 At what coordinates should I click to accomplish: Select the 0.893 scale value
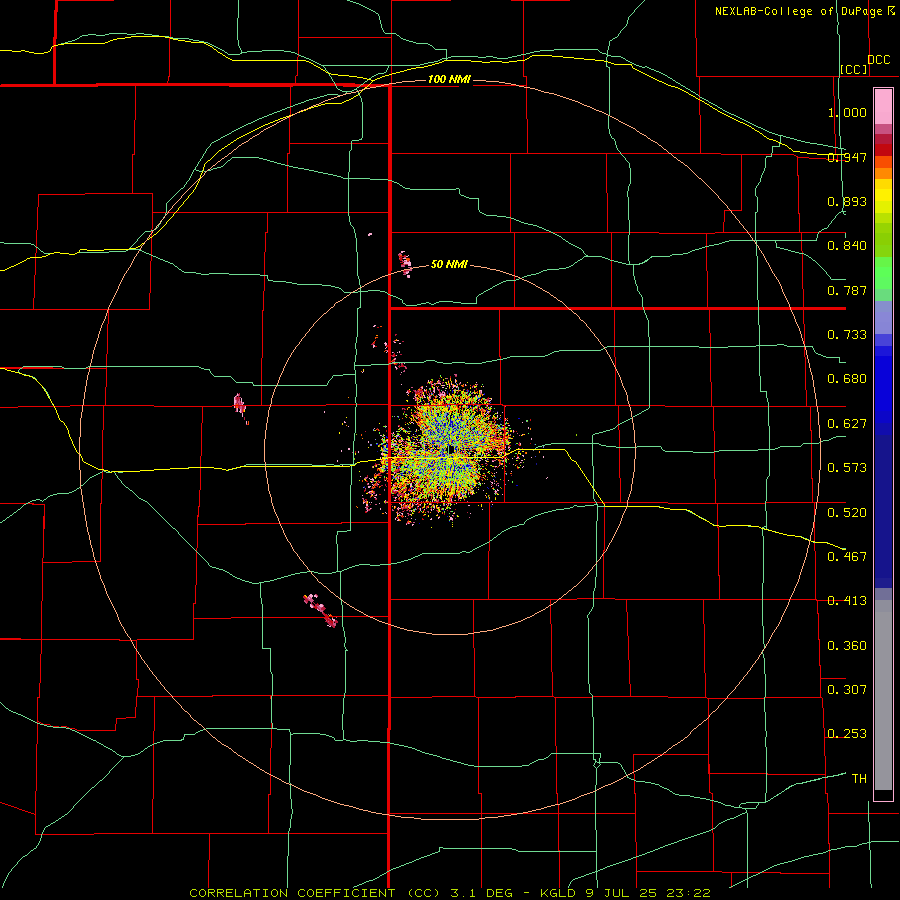tap(847, 201)
